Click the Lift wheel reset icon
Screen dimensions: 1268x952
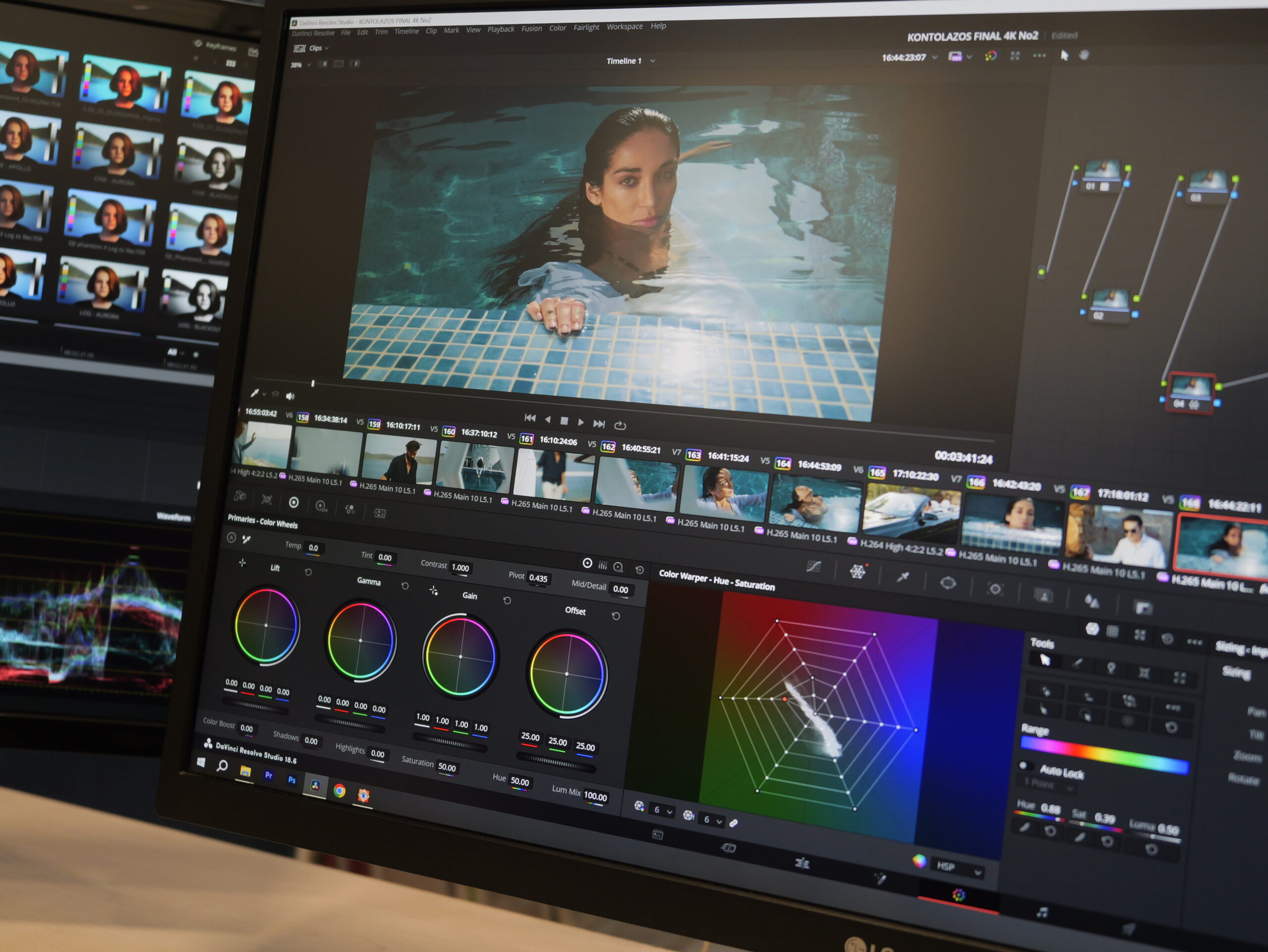pyautogui.click(x=309, y=572)
